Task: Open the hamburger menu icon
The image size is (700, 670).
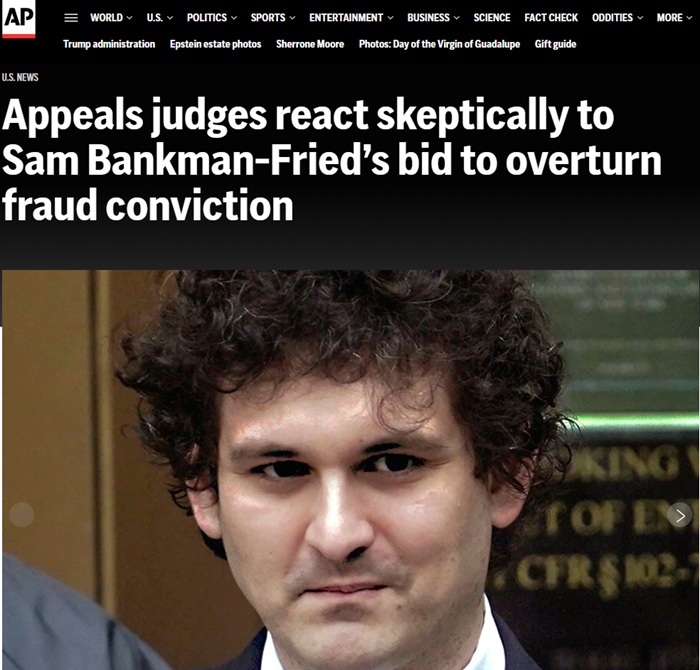Action: click(71, 18)
